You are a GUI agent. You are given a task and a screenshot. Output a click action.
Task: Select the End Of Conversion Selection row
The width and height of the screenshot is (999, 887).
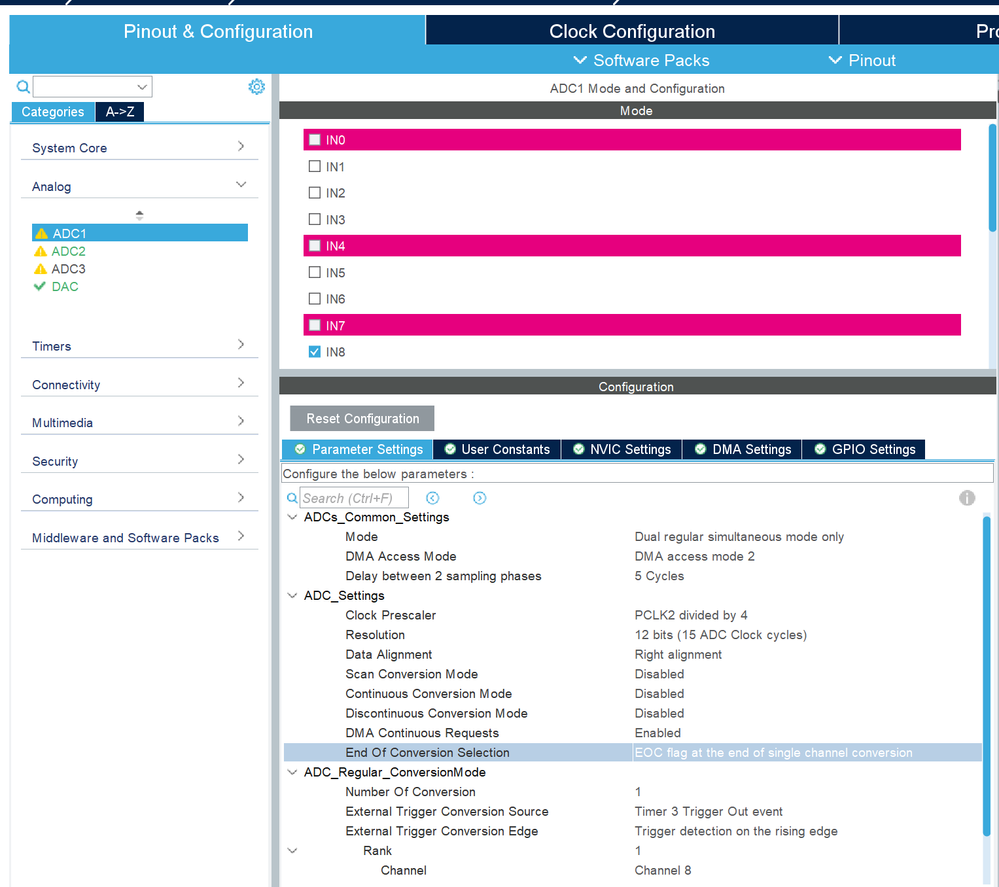(x=632, y=753)
